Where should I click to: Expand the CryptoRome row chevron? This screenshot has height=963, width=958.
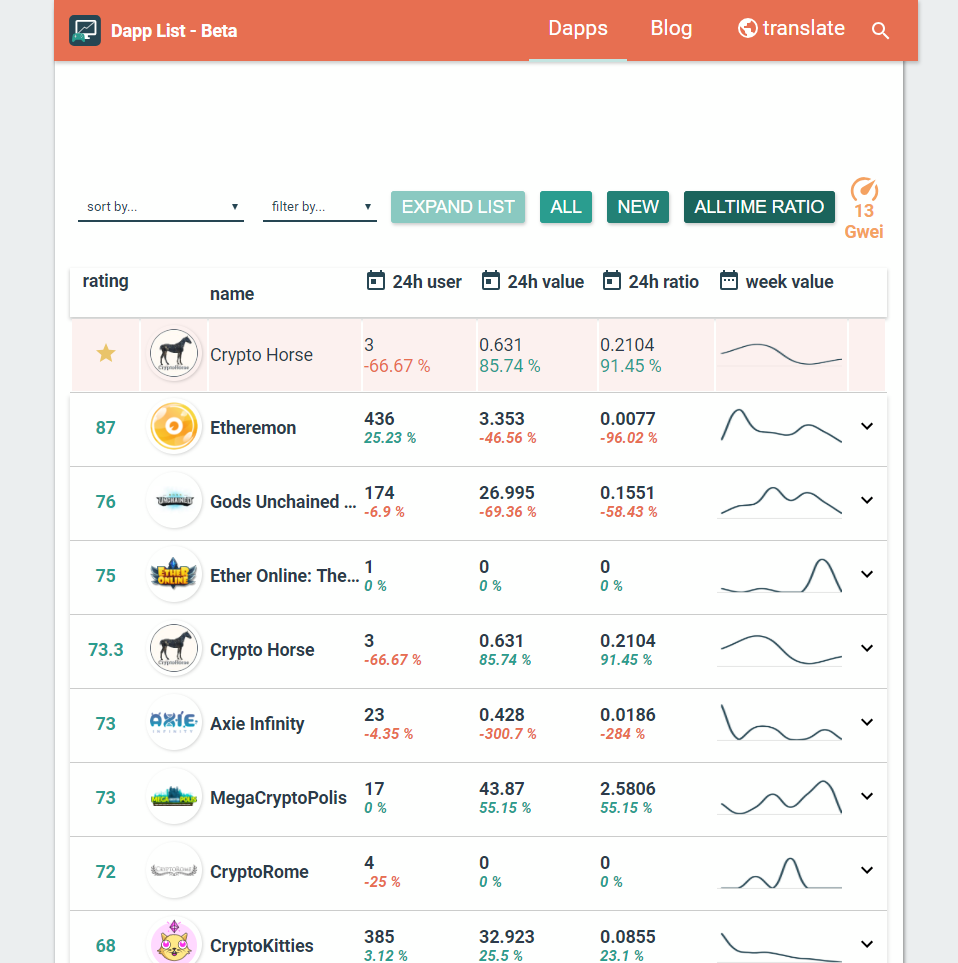[x=867, y=870]
